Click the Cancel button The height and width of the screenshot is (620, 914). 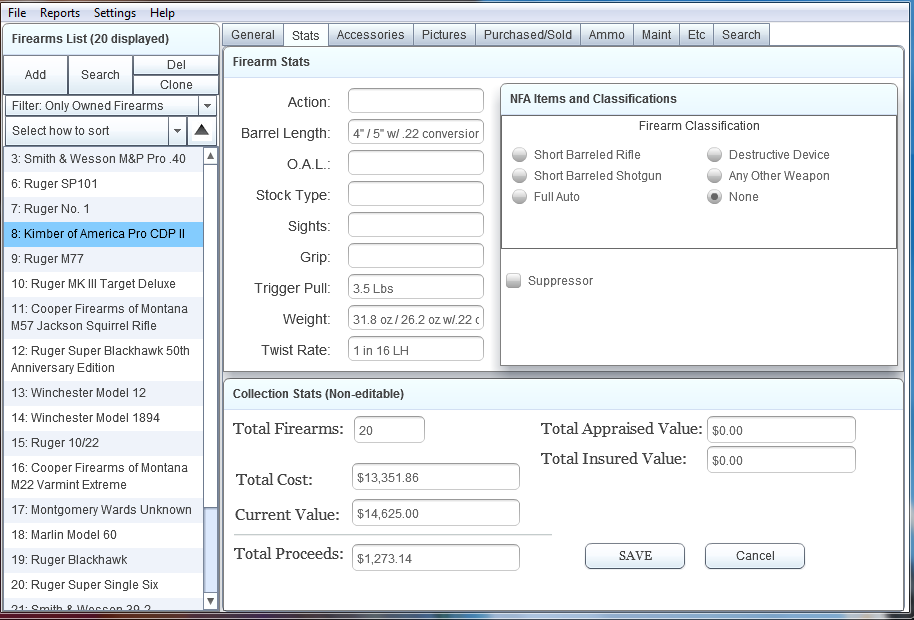(755, 556)
